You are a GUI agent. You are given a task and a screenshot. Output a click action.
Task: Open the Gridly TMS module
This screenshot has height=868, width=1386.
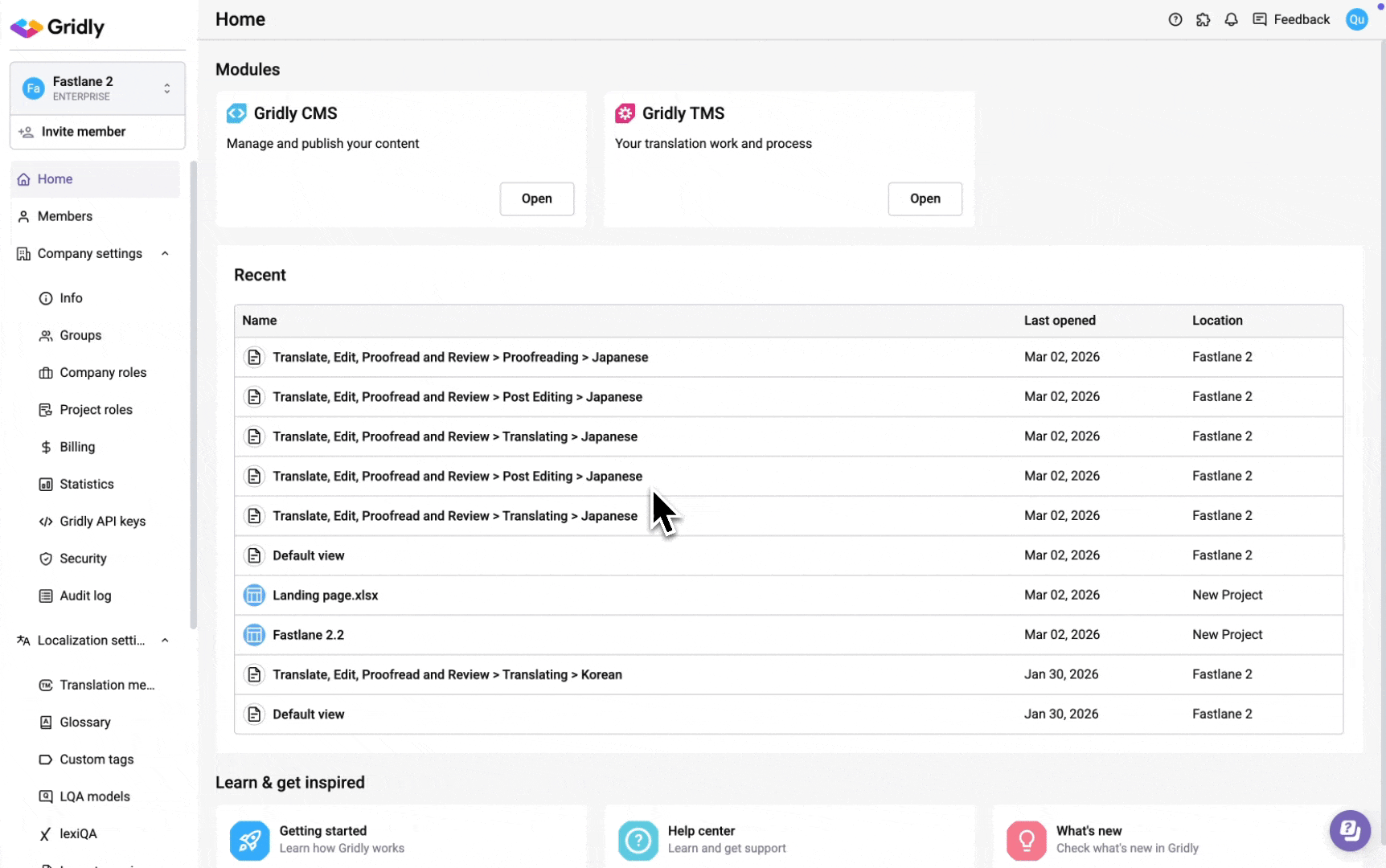pos(925,199)
